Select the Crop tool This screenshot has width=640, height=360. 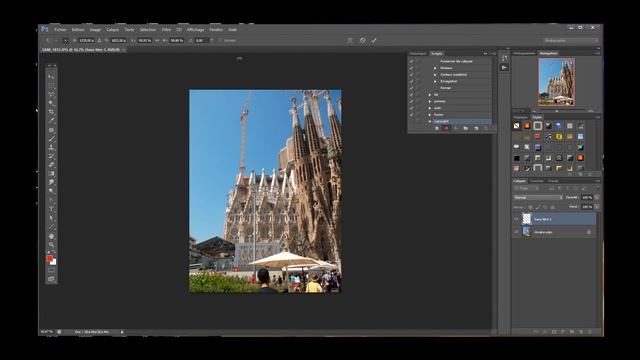pos(51,112)
